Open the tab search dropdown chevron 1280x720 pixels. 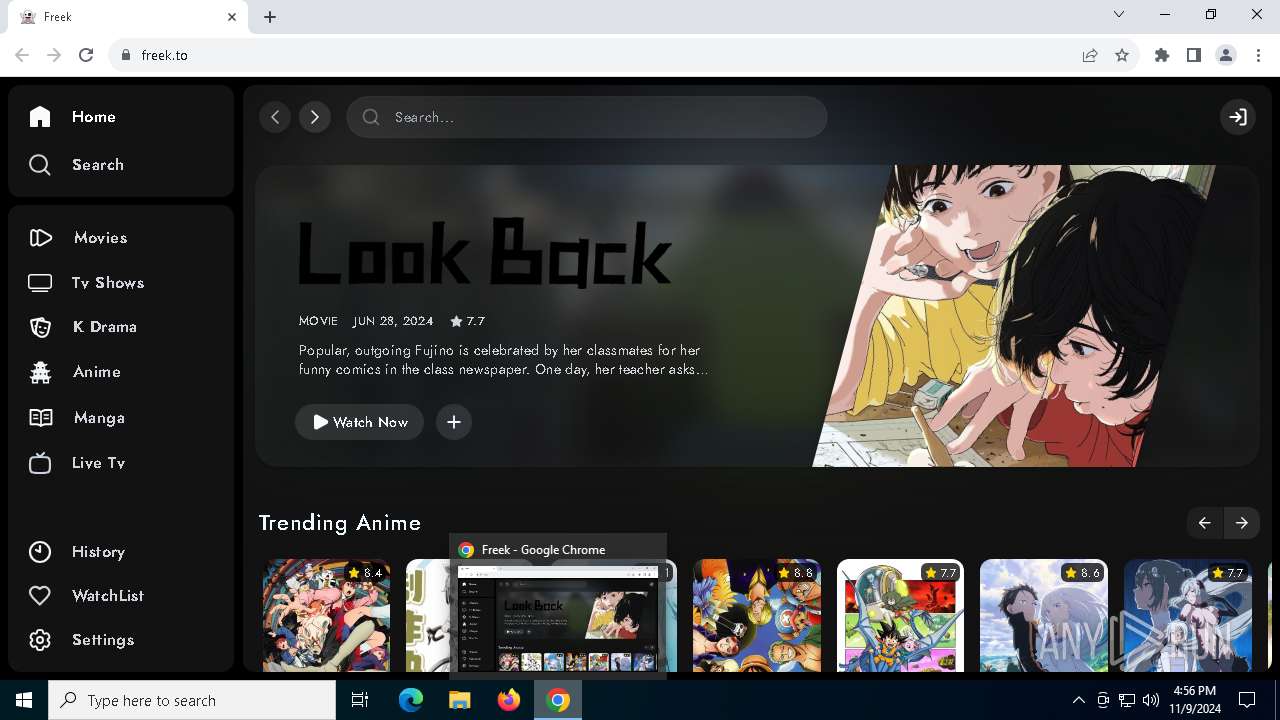click(x=1119, y=14)
